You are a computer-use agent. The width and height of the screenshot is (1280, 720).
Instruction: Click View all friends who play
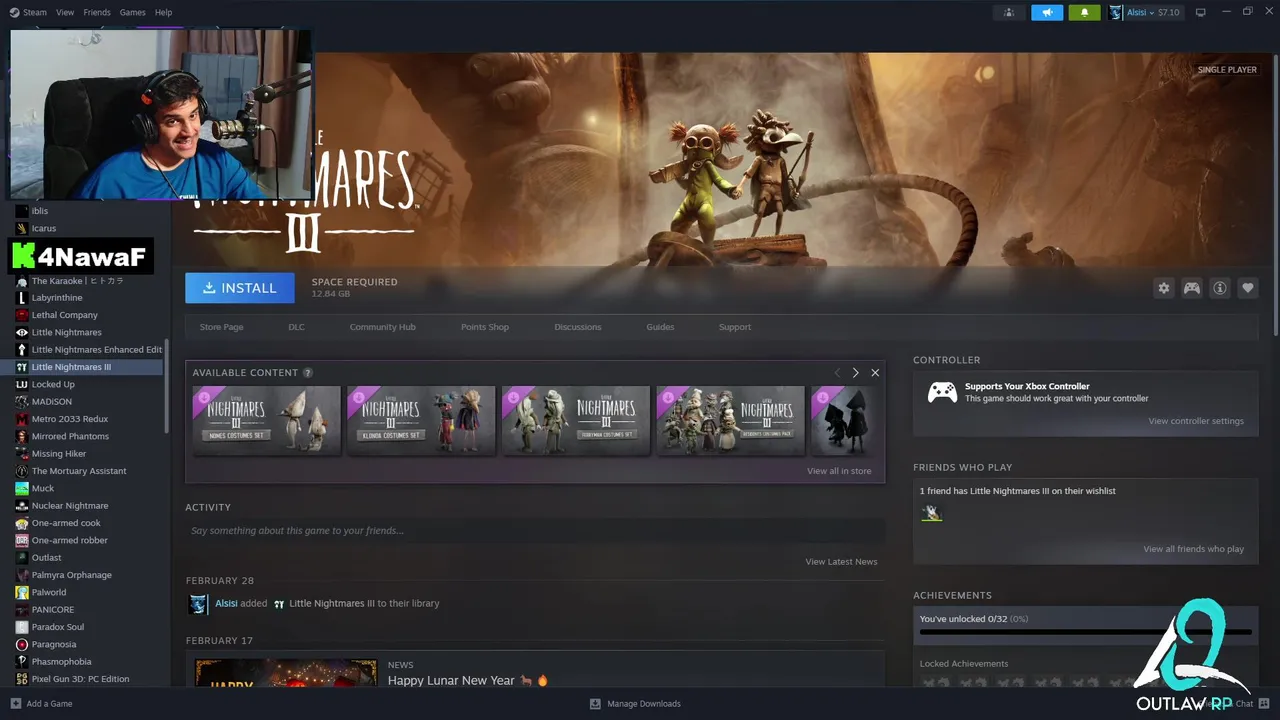[1194, 549]
